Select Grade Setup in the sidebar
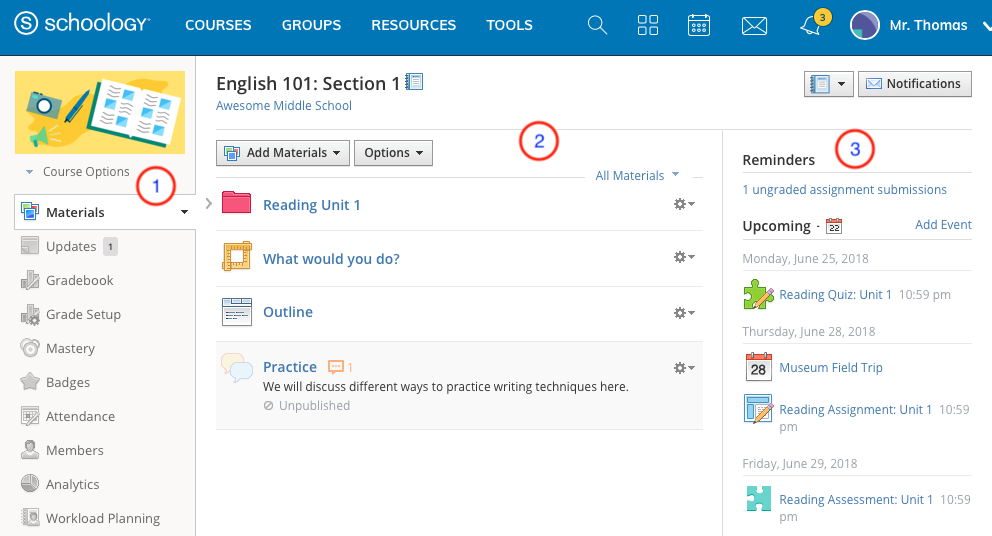The height and width of the screenshot is (536, 992). pyautogui.click(x=84, y=314)
